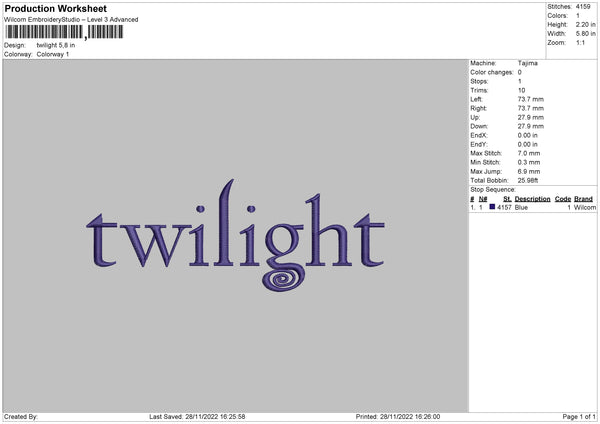This screenshot has width=600, height=424.
Task: Click "Wilcom EmbroideryStudio – Level 3 Advanced" text
Action: [x=71, y=20]
